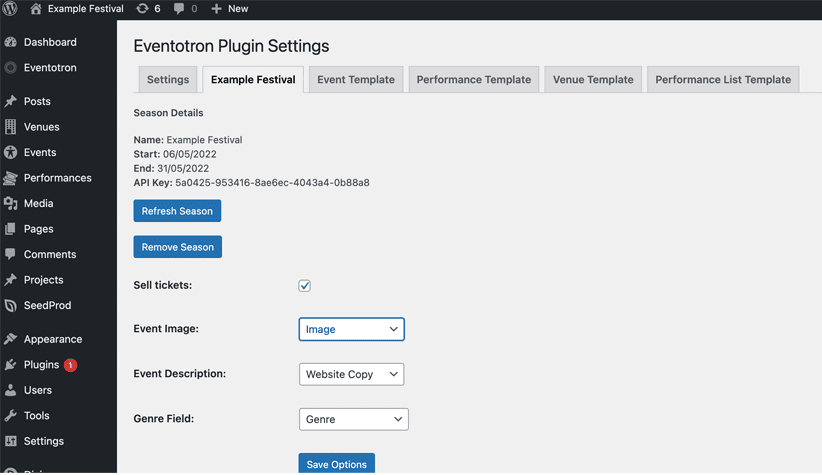Click the End date 31/05/2022
The height and width of the screenshot is (475, 822).
183,168
